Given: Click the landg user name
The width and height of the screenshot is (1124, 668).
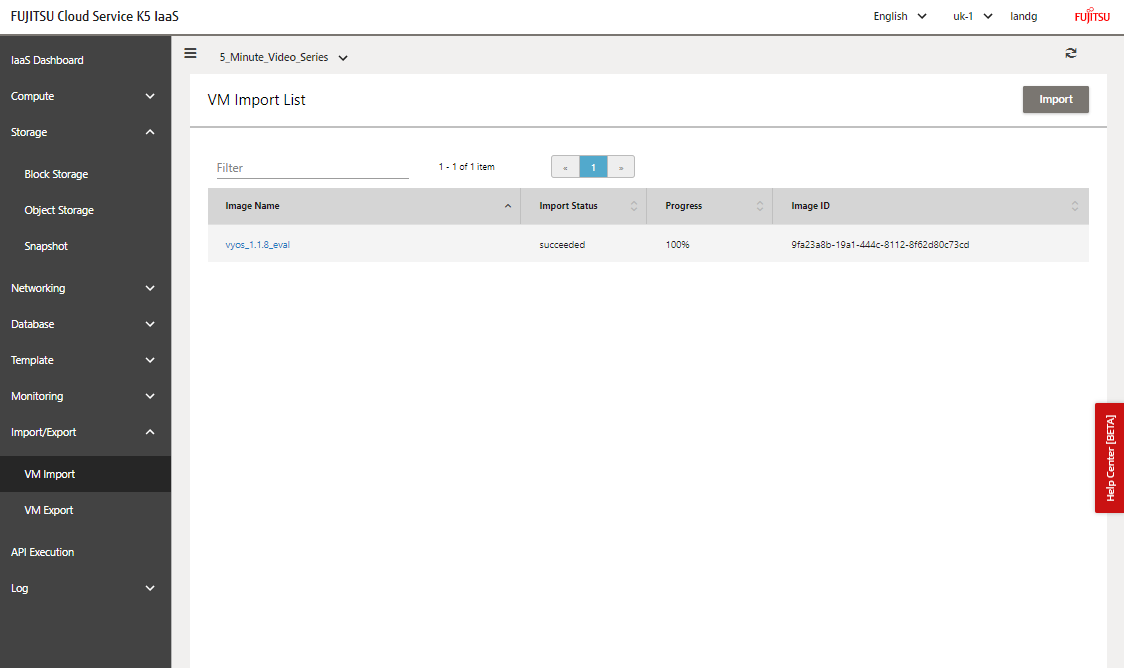Looking at the screenshot, I should coord(1024,16).
